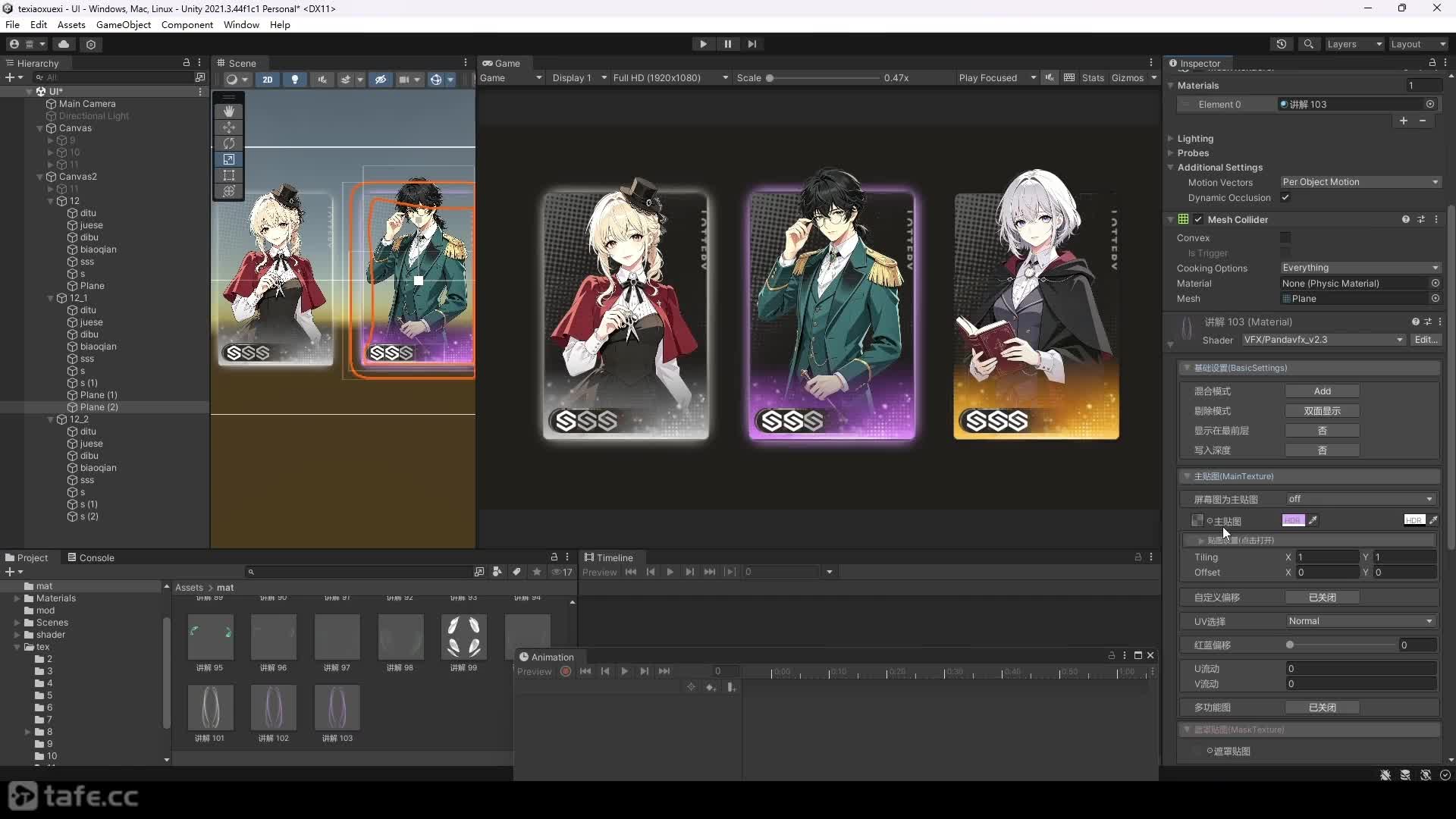Open the Component menu
The width and height of the screenshot is (1456, 819).
(x=187, y=25)
